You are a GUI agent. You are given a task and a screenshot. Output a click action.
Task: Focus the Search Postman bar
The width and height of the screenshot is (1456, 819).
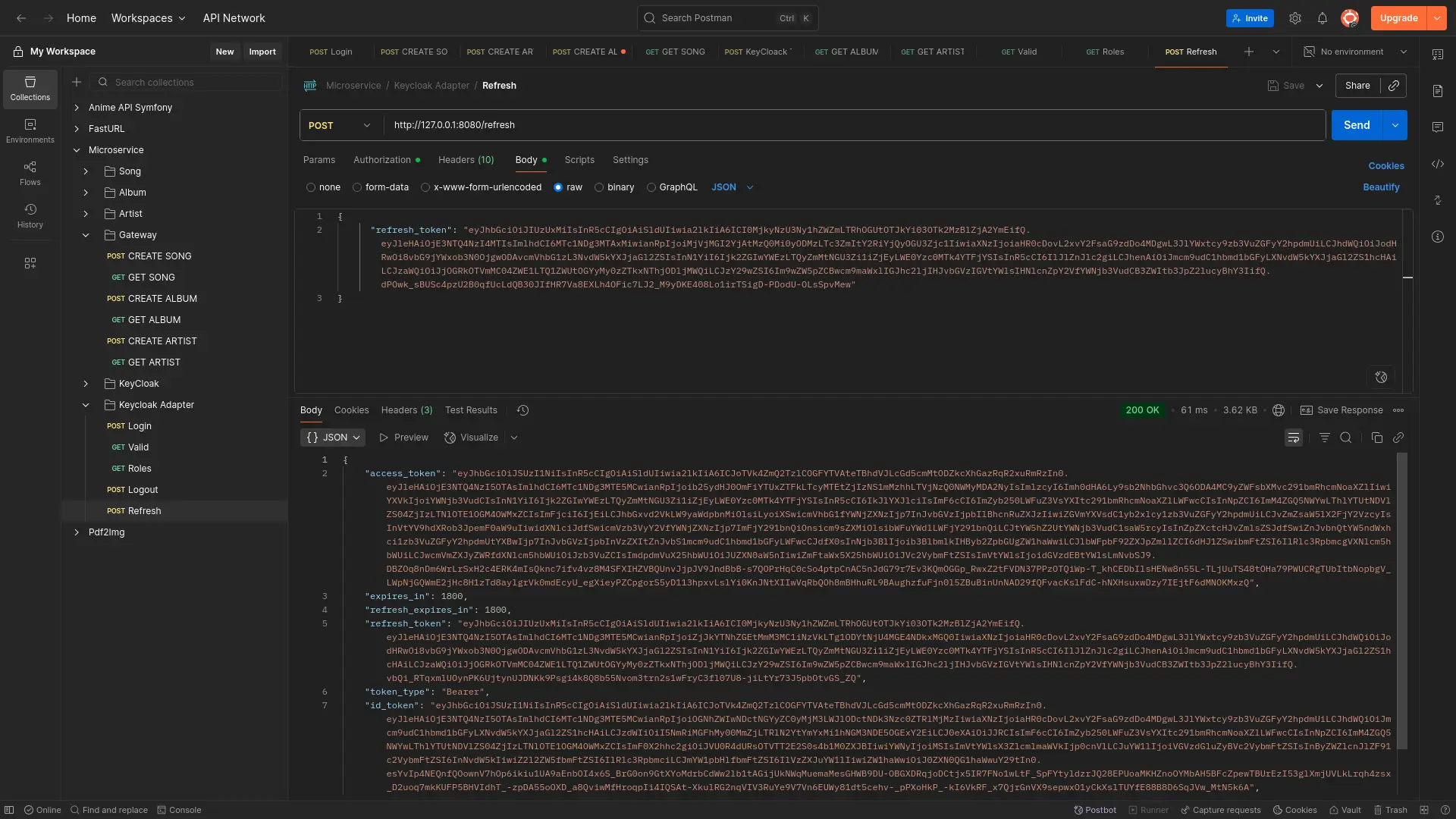coord(727,18)
